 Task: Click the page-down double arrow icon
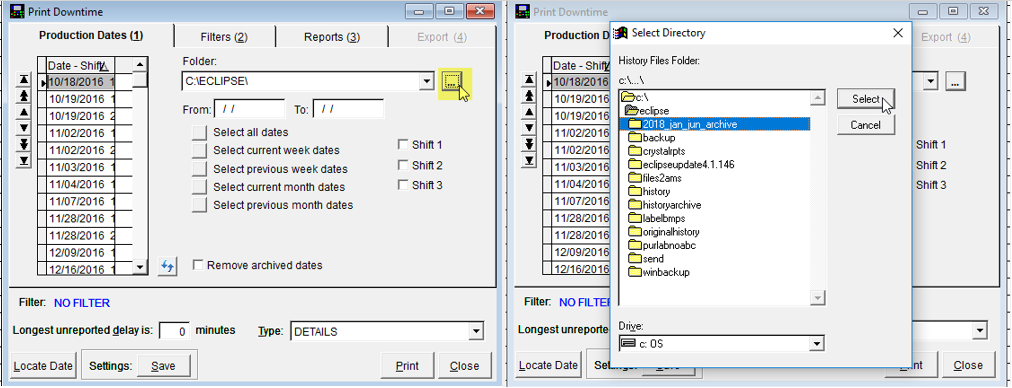pyautogui.click(x=24, y=144)
